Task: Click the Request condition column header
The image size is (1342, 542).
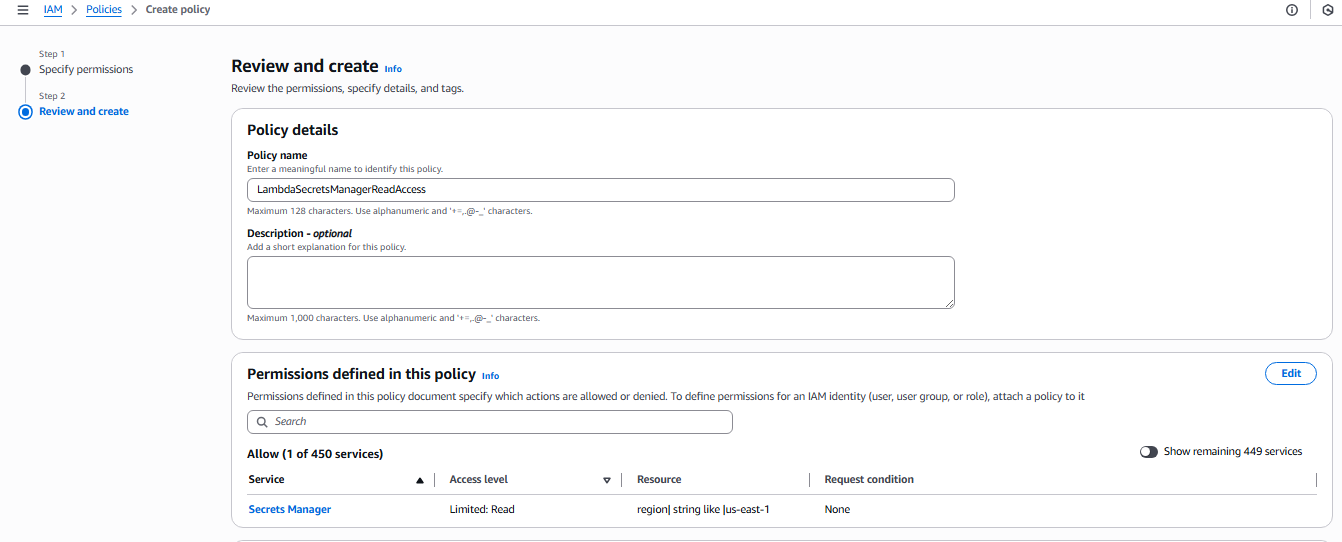Action: click(x=869, y=480)
